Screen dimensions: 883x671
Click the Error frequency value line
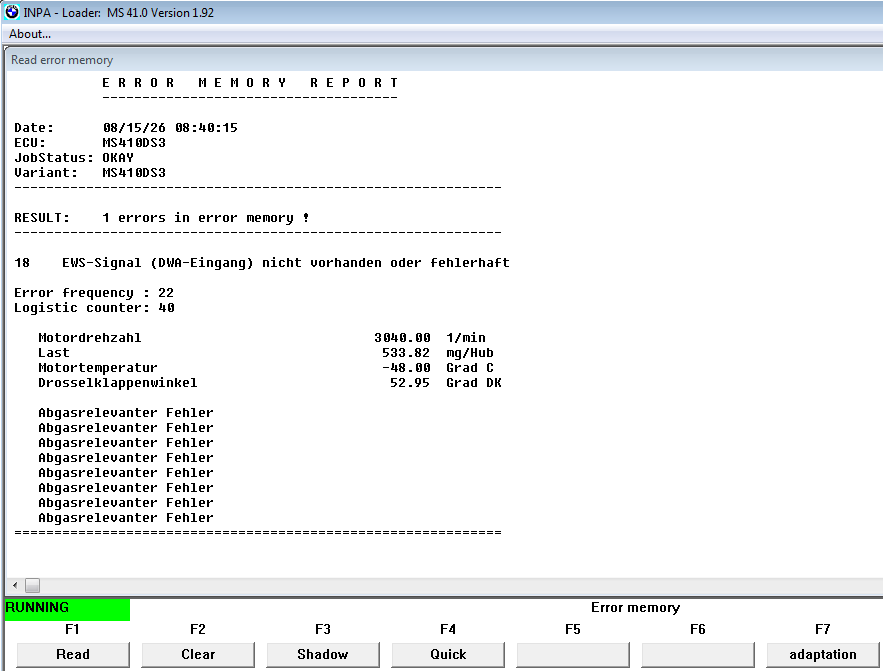coord(94,293)
